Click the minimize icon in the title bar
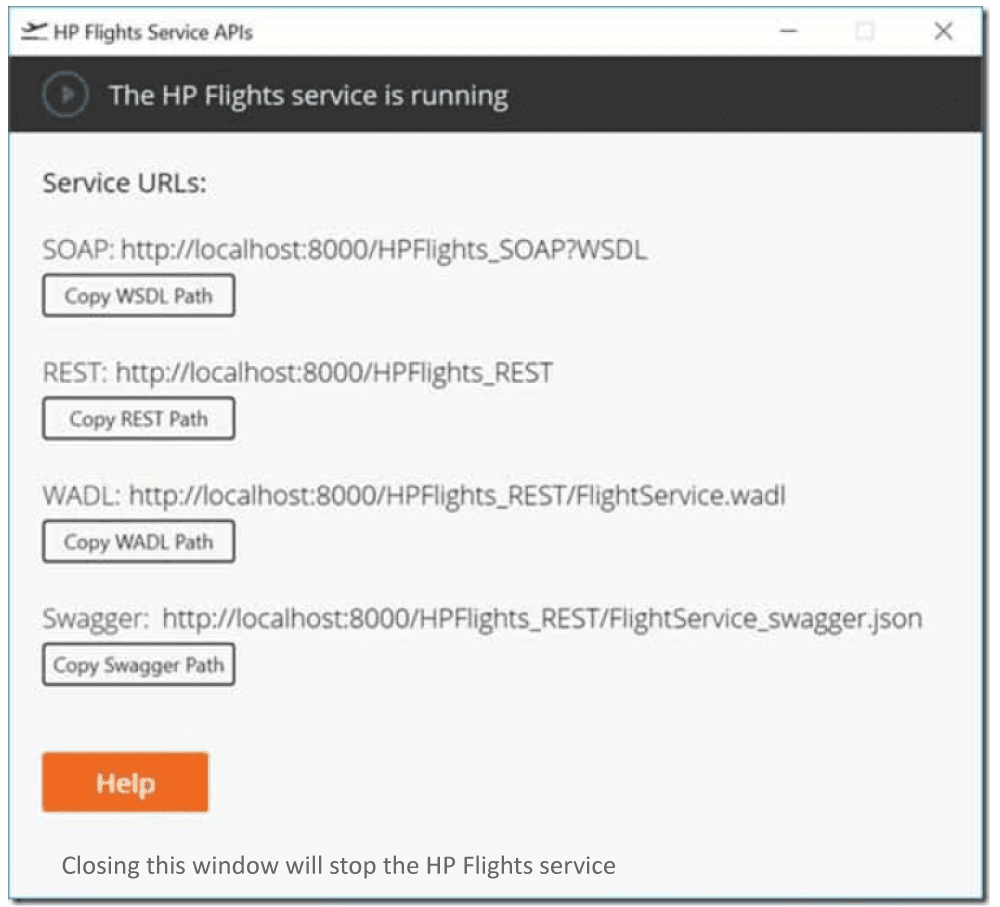This screenshot has width=1000, height=907. (789, 31)
